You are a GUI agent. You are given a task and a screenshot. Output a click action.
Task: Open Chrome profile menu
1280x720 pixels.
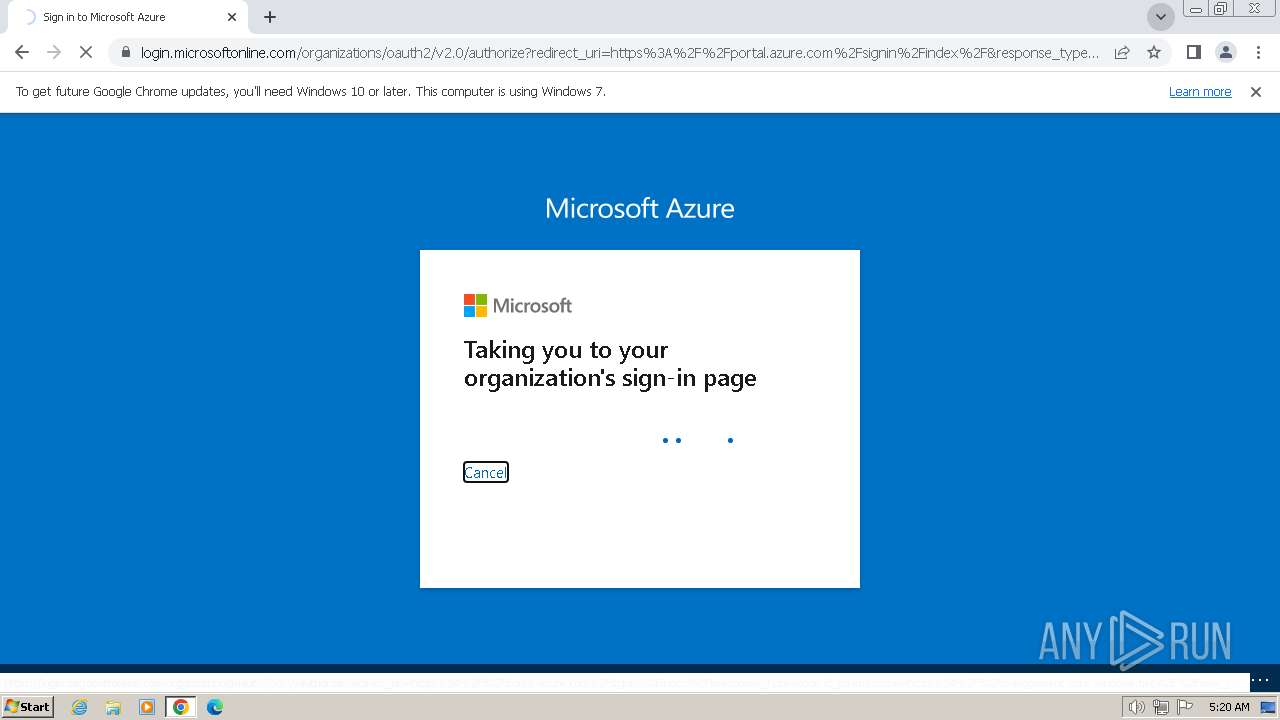[x=1226, y=52]
